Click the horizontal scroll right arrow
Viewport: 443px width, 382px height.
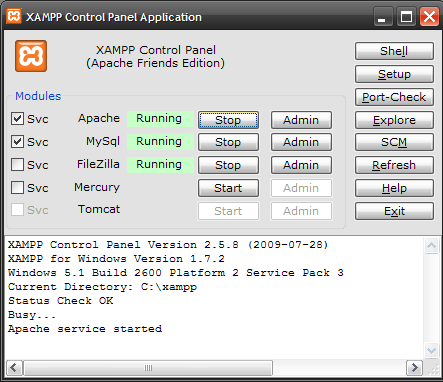414,368
